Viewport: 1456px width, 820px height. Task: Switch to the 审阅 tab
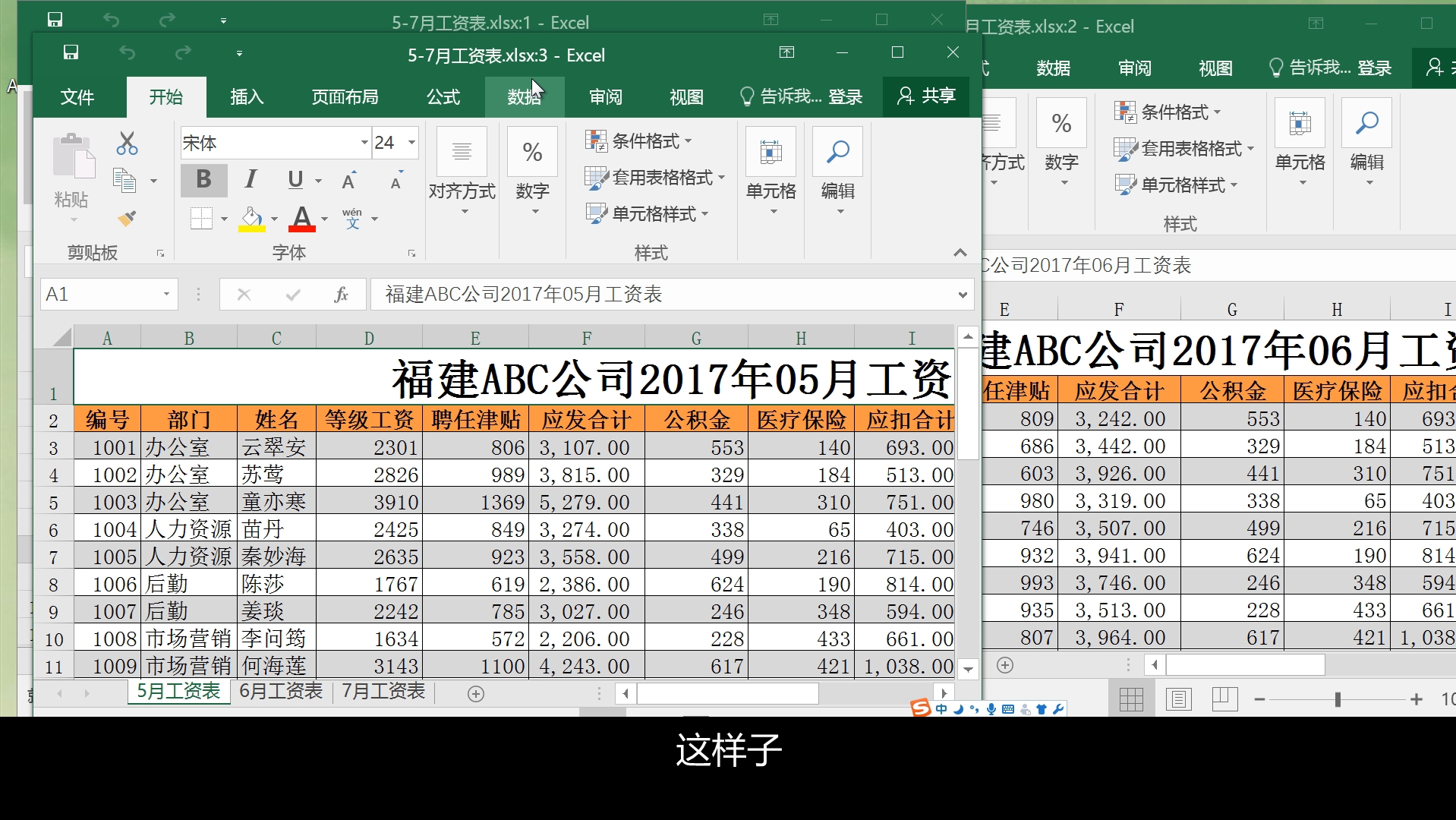[606, 97]
